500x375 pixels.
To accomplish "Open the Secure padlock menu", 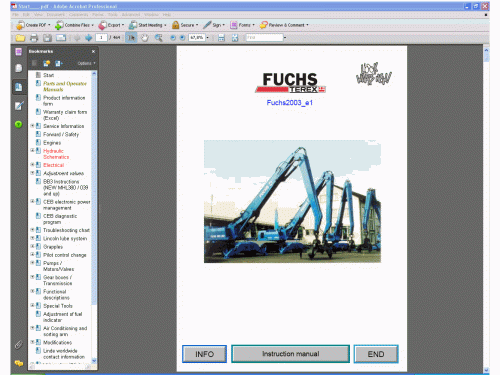I will (x=185, y=25).
